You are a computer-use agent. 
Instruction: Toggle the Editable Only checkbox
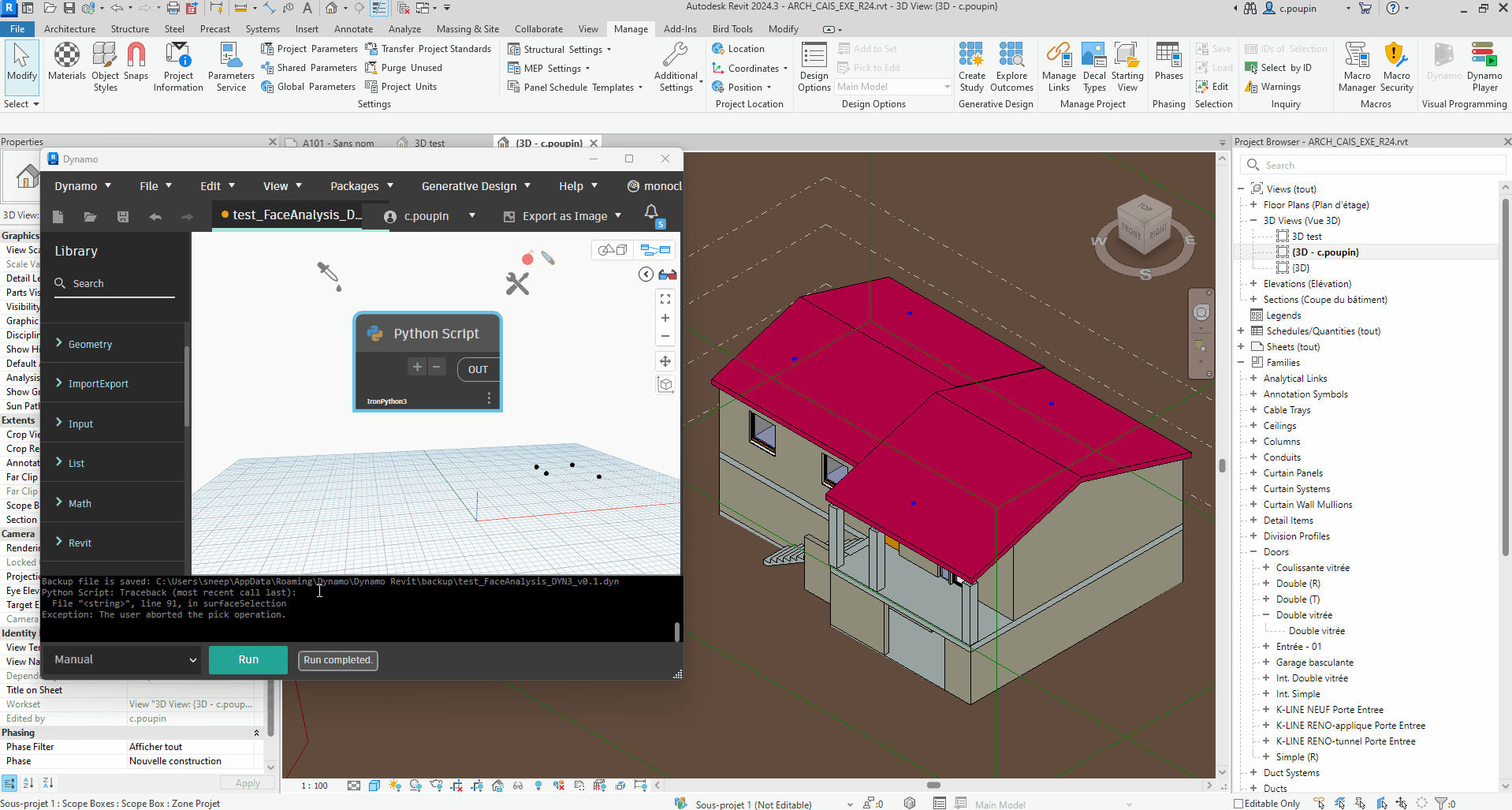pos(1238,804)
